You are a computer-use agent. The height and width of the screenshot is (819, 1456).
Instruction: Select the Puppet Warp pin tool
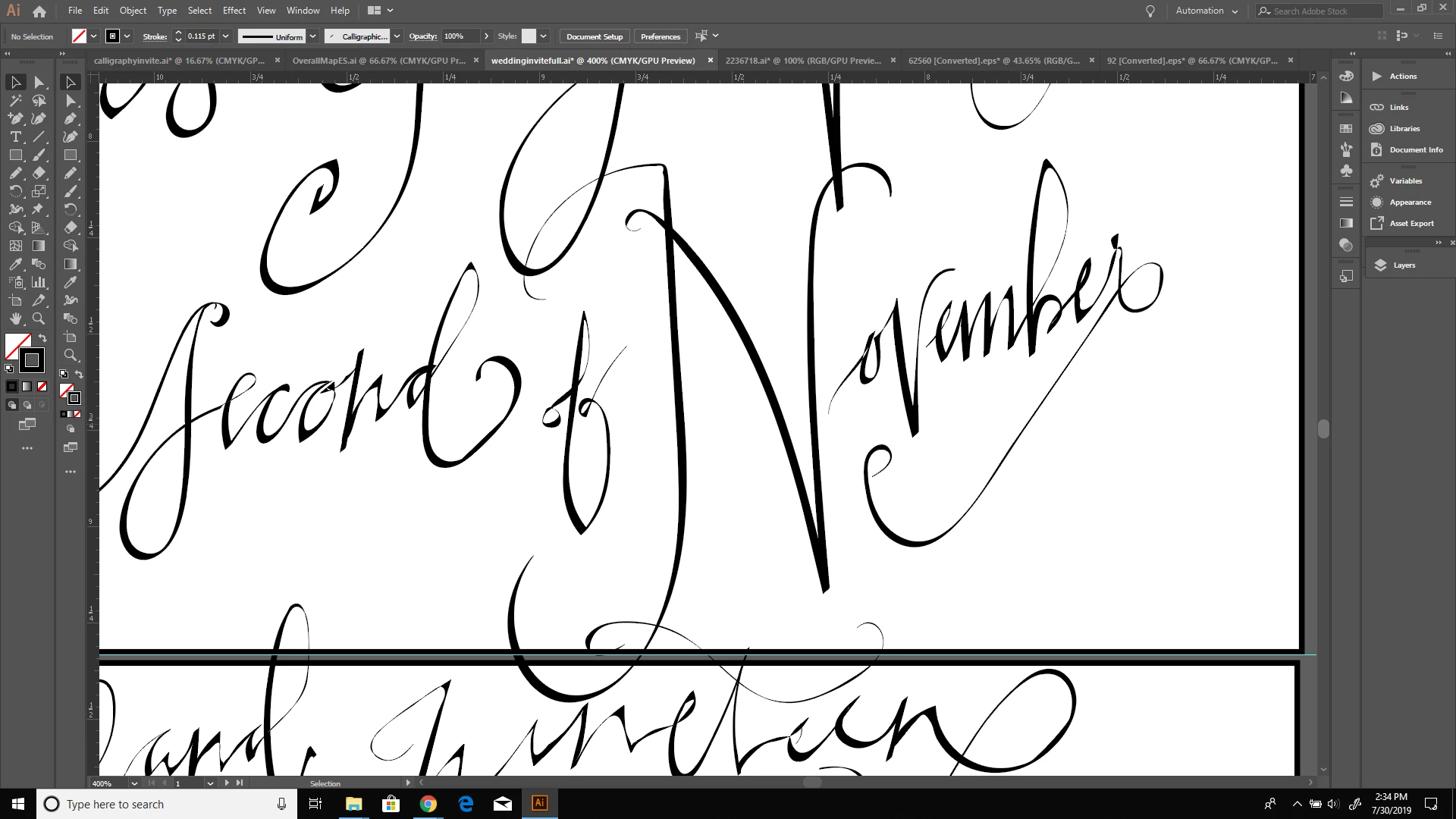pyautogui.click(x=39, y=209)
